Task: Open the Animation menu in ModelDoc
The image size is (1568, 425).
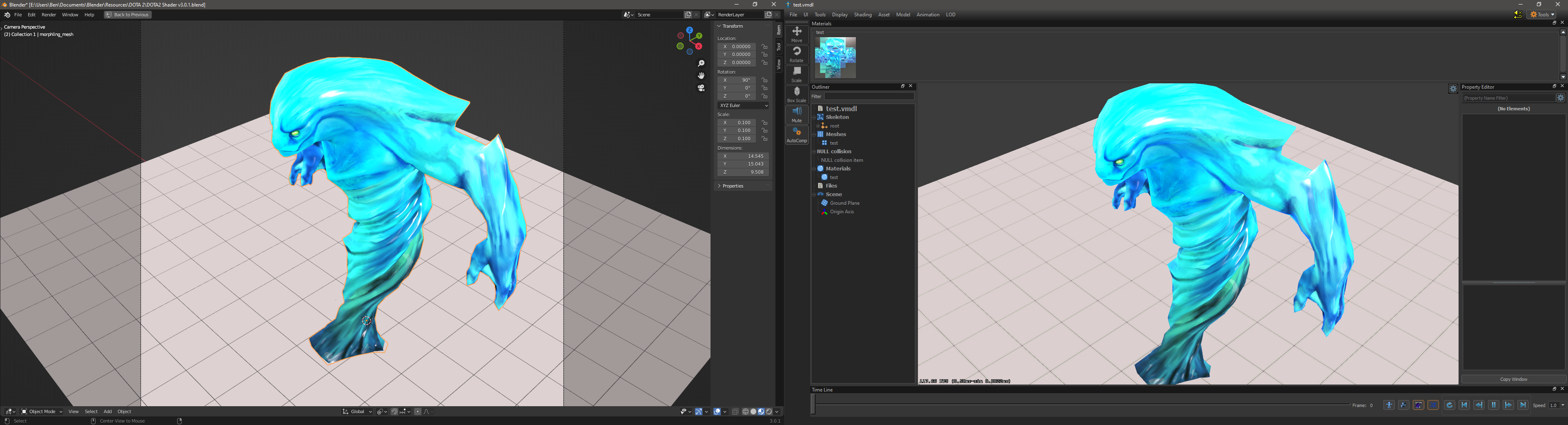Action: click(x=928, y=15)
